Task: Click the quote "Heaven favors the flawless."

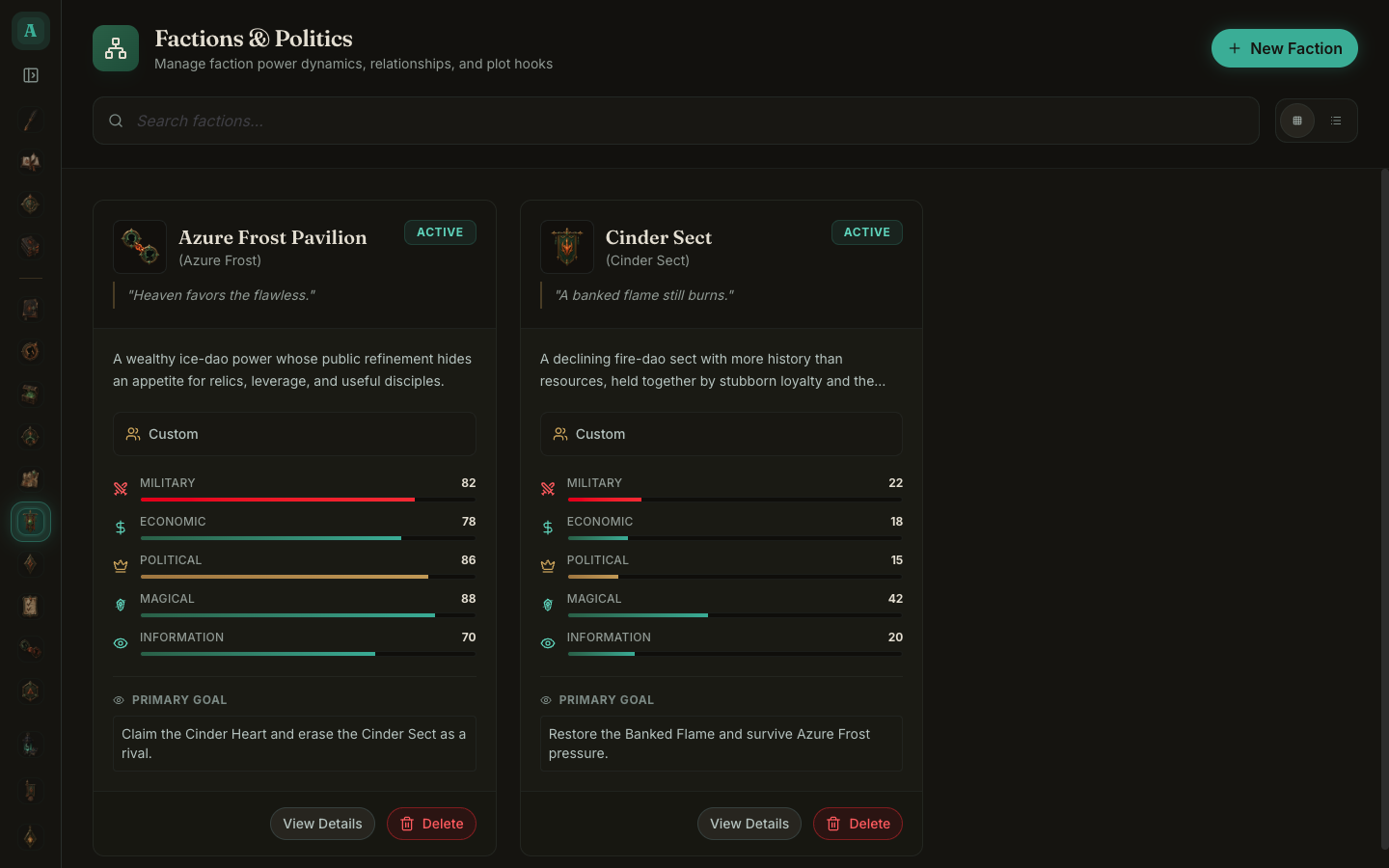Action: tap(221, 295)
